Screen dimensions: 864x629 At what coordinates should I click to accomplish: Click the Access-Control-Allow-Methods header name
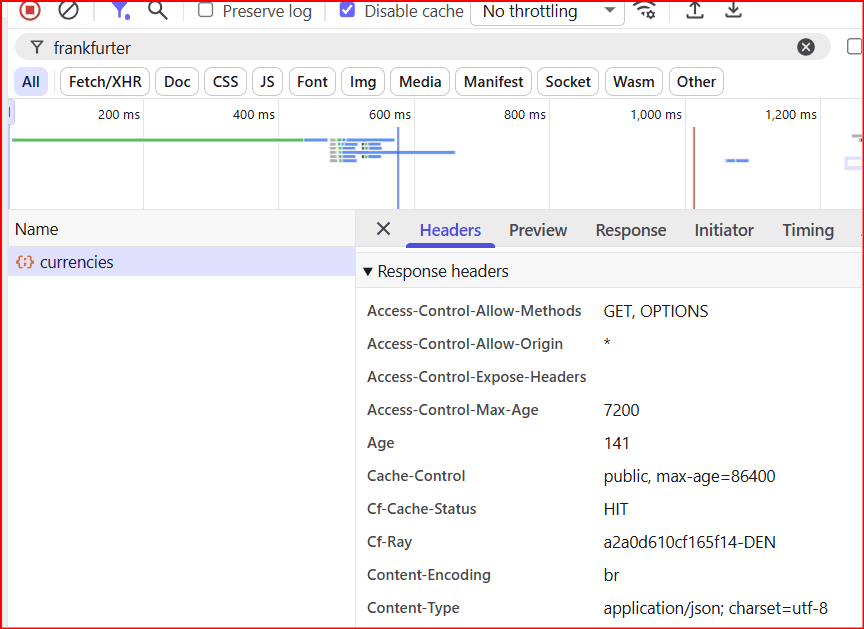point(474,311)
